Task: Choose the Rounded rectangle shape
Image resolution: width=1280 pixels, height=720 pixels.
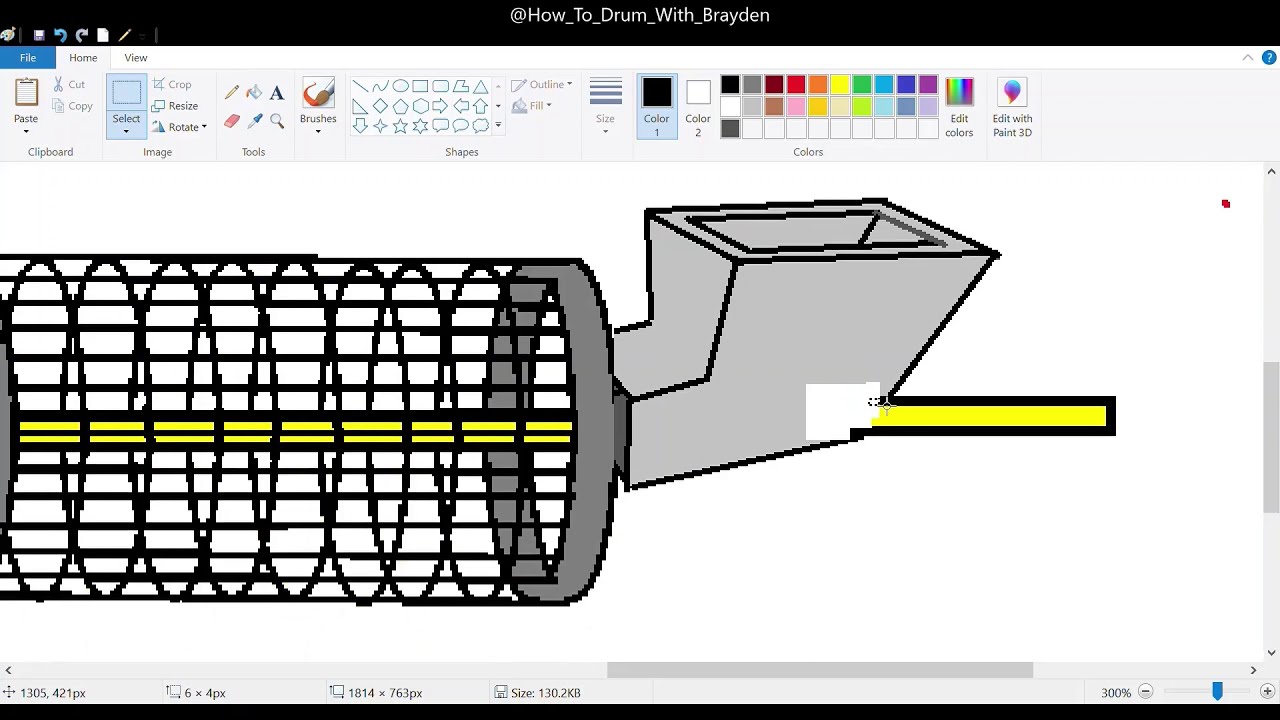Action: (440, 86)
